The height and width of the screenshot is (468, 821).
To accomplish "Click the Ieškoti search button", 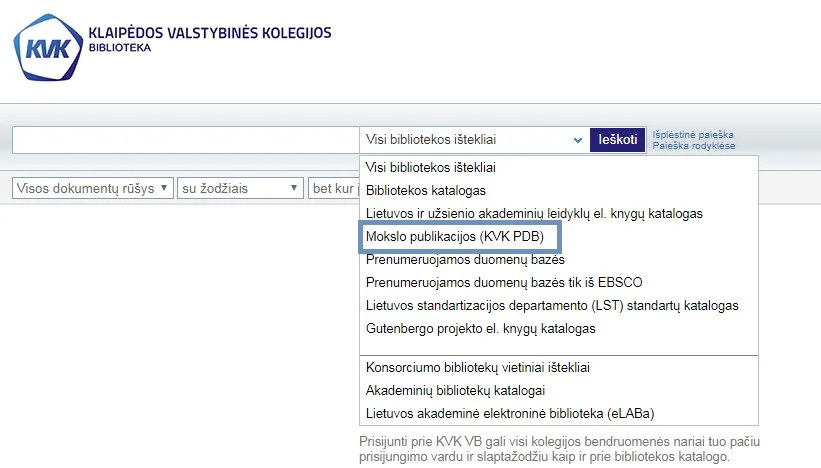I will pyautogui.click(x=617, y=140).
